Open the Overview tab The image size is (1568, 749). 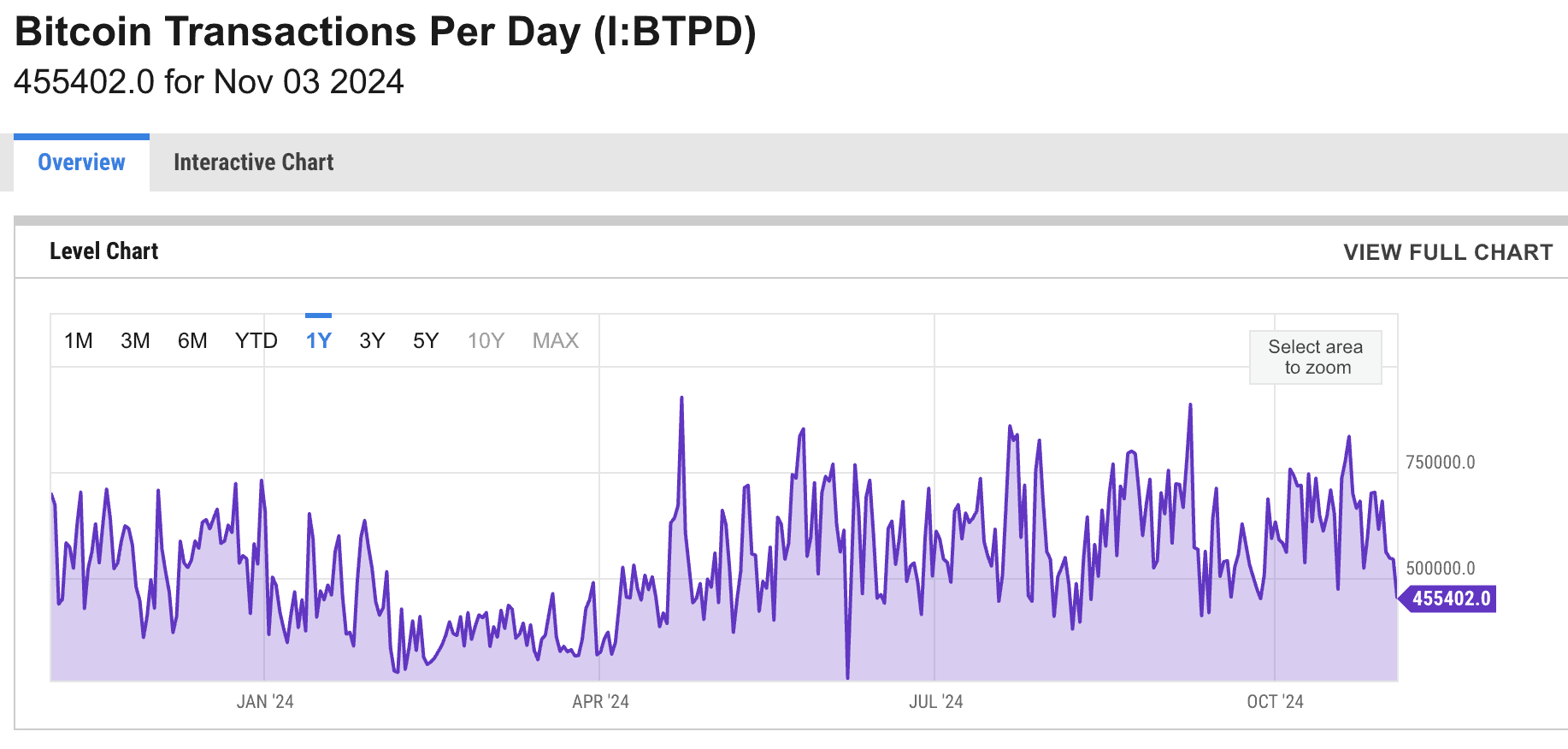click(81, 162)
